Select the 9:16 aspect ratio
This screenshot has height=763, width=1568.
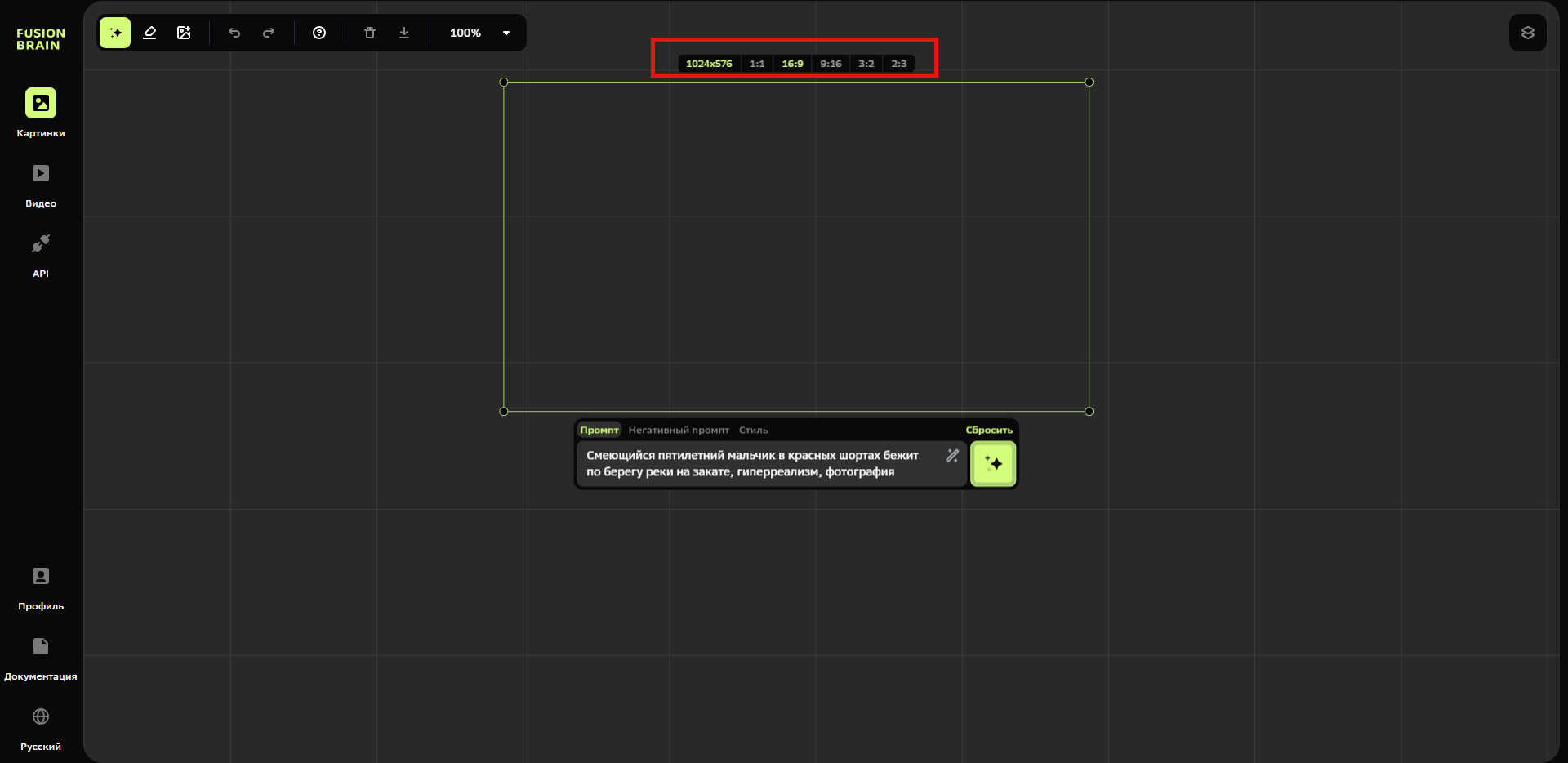(831, 64)
